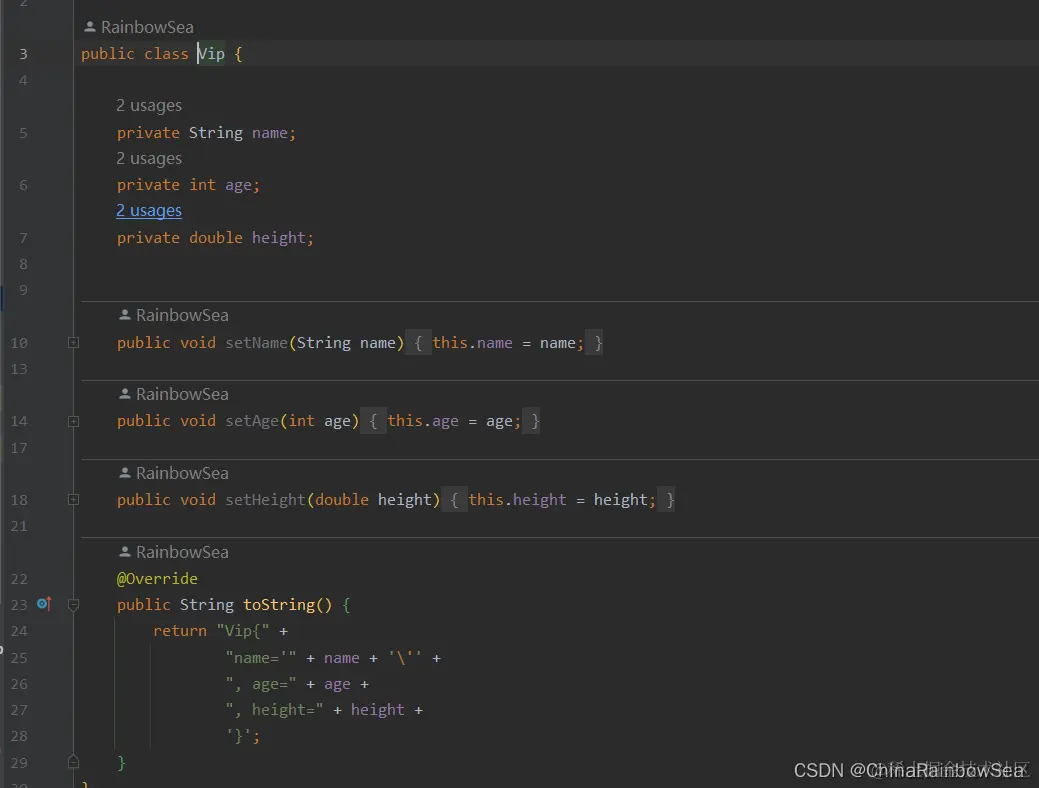Click the fold-end marker of the toString method

[x=74, y=762]
